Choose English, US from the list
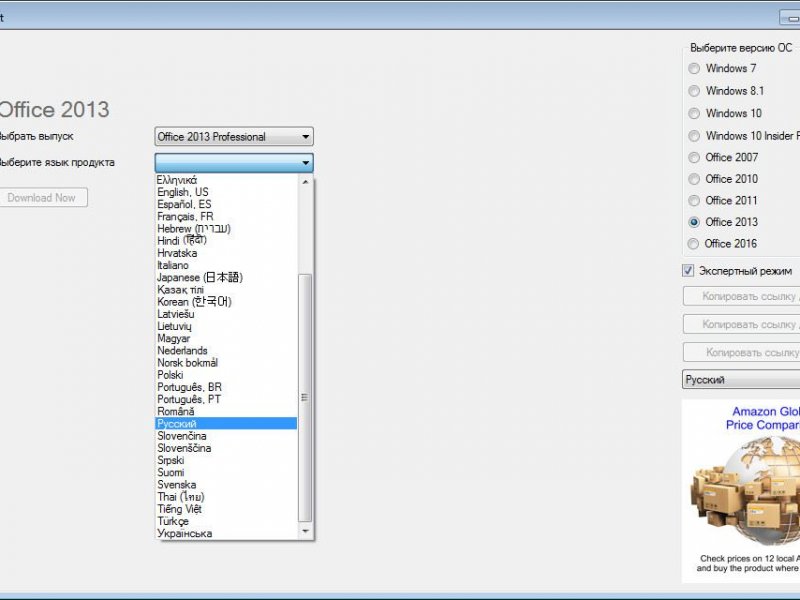 click(x=226, y=192)
